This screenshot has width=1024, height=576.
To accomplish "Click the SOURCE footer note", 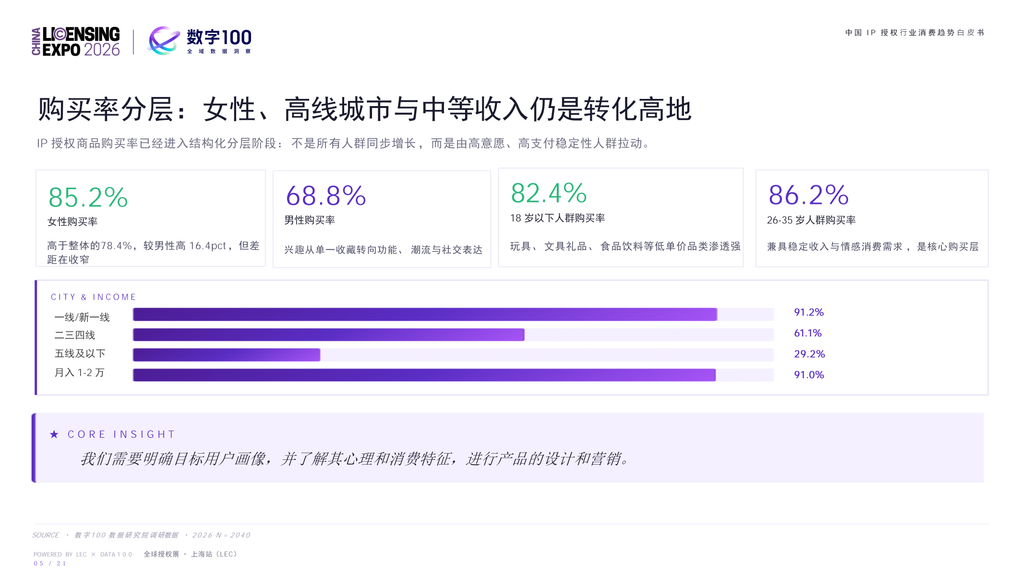I will [142, 535].
